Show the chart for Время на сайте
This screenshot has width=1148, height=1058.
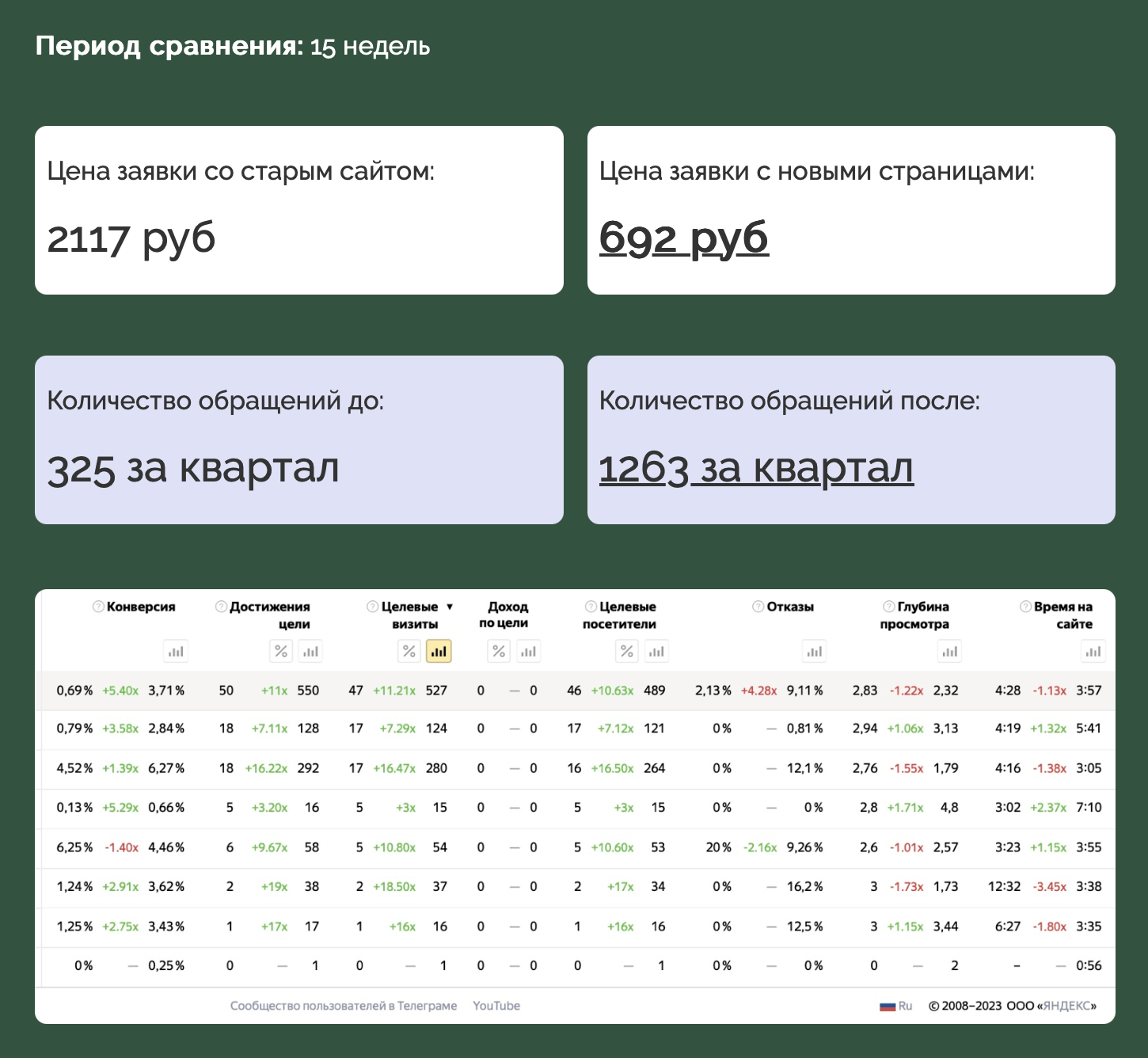[1093, 652]
